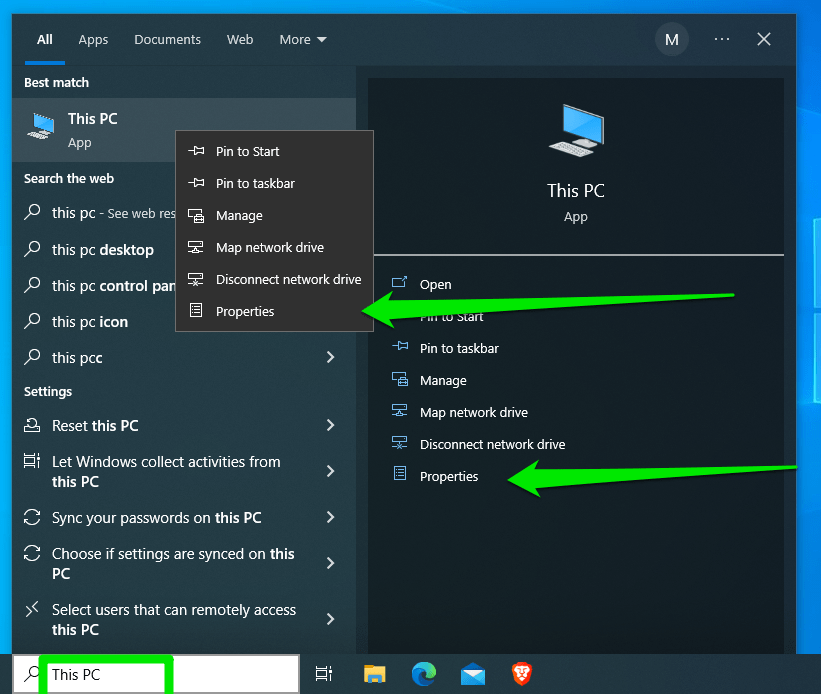Select Manage from the context menu
The image size is (821, 694).
coord(238,215)
